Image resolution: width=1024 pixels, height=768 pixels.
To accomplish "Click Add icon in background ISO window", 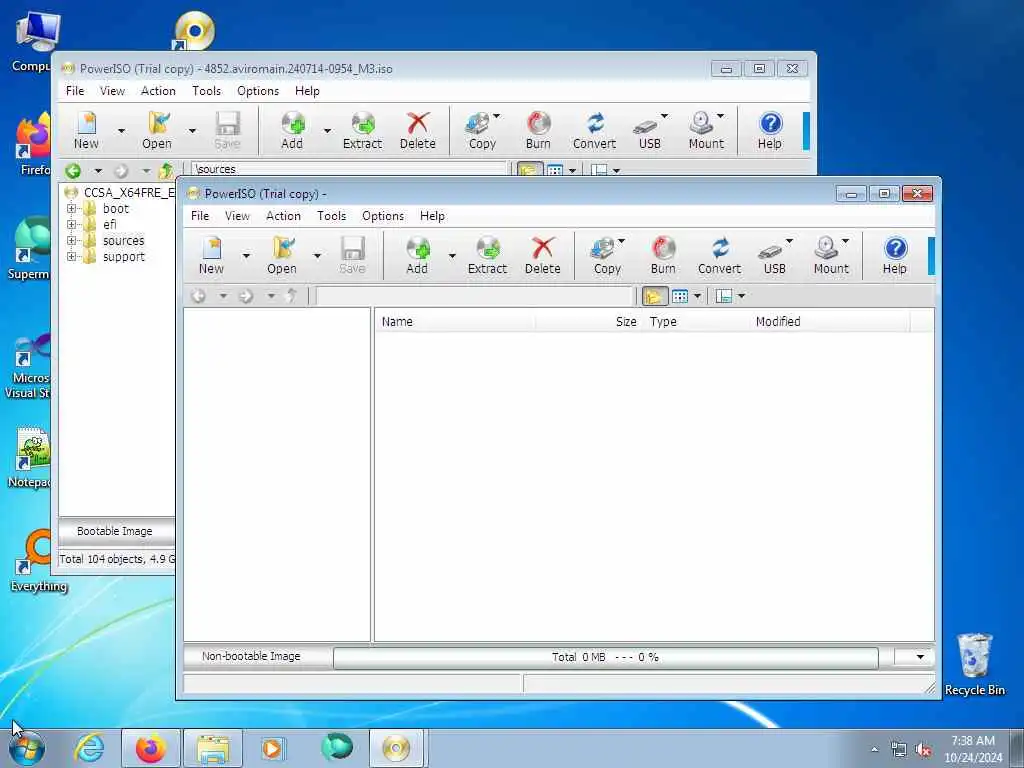I will (x=292, y=131).
